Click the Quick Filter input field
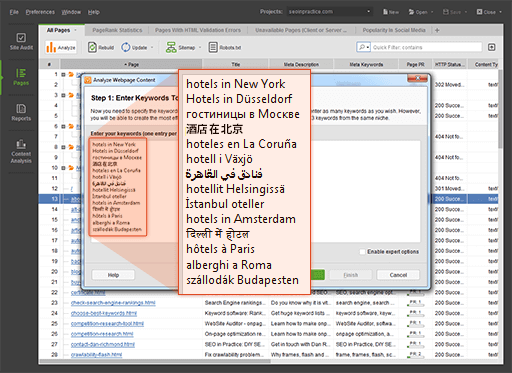 (x=427, y=47)
